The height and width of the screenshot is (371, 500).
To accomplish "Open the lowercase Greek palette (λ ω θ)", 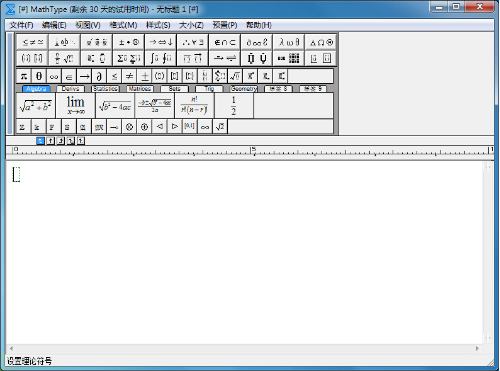I will pyautogui.click(x=289, y=42).
